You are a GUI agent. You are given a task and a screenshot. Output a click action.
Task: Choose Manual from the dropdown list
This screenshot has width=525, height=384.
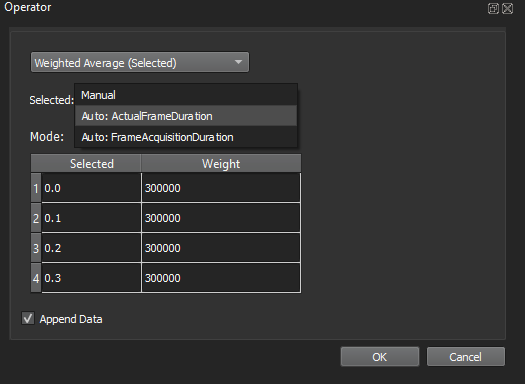pos(186,95)
